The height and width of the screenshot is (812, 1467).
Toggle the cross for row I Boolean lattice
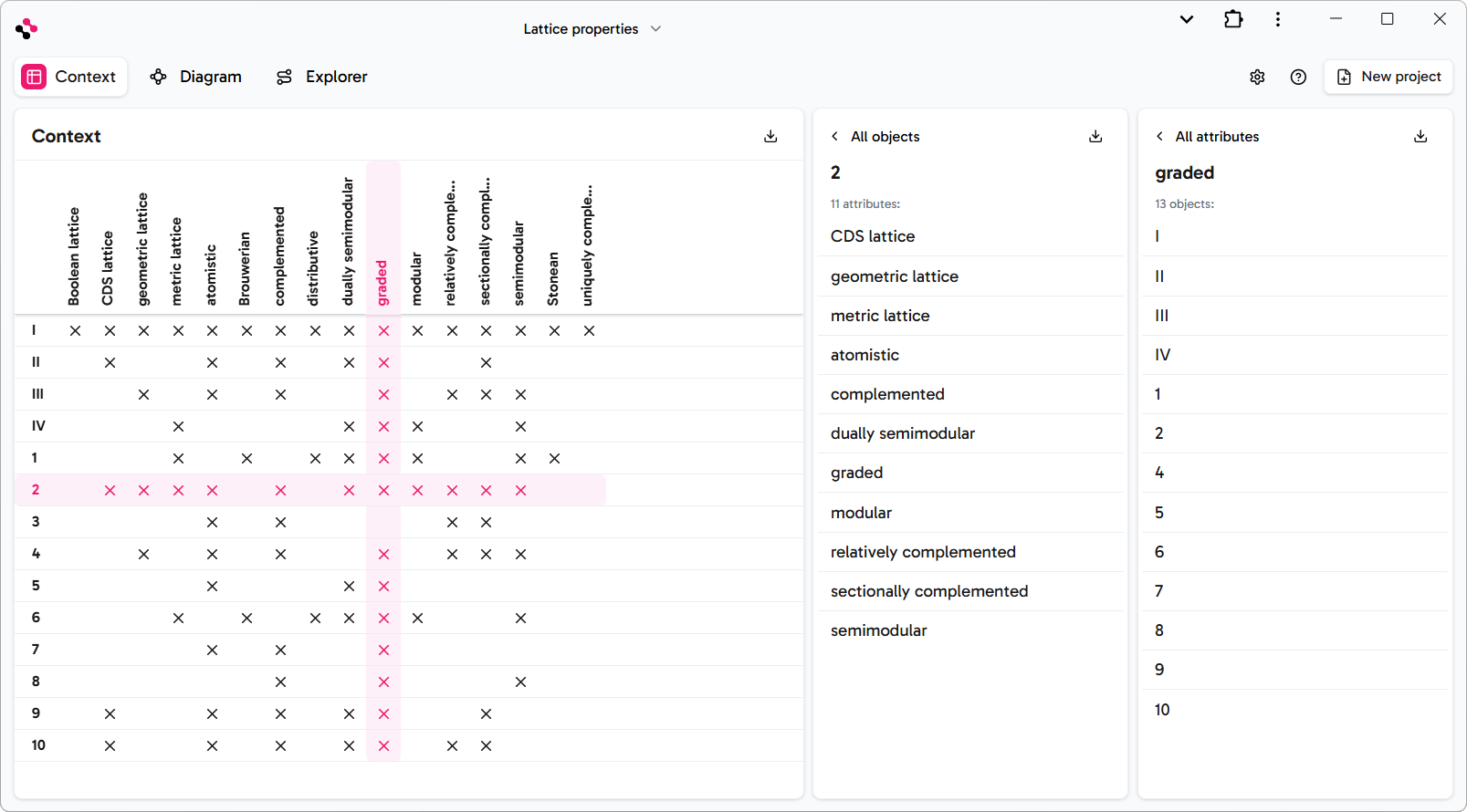click(x=75, y=330)
